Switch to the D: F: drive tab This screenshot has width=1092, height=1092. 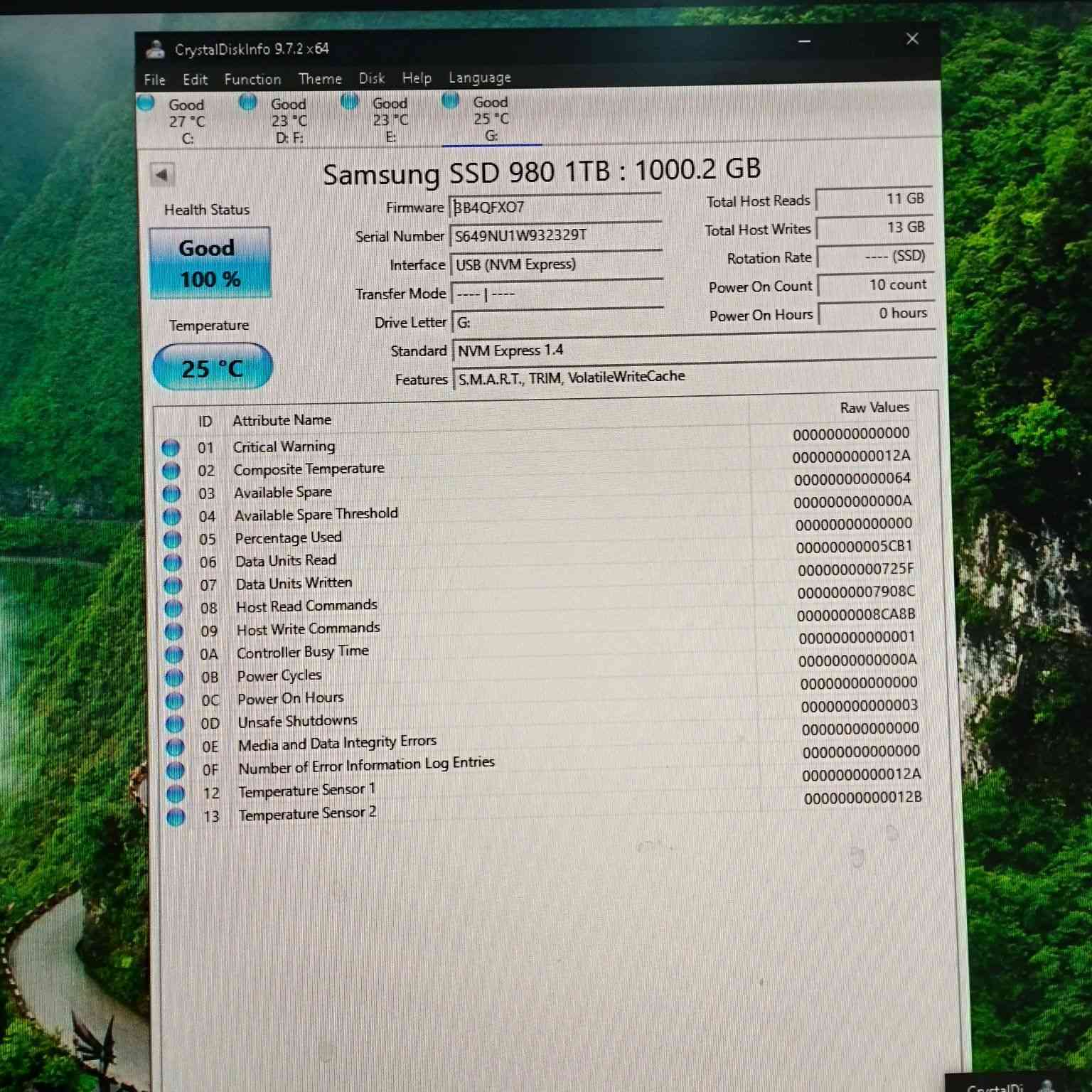[x=288, y=119]
